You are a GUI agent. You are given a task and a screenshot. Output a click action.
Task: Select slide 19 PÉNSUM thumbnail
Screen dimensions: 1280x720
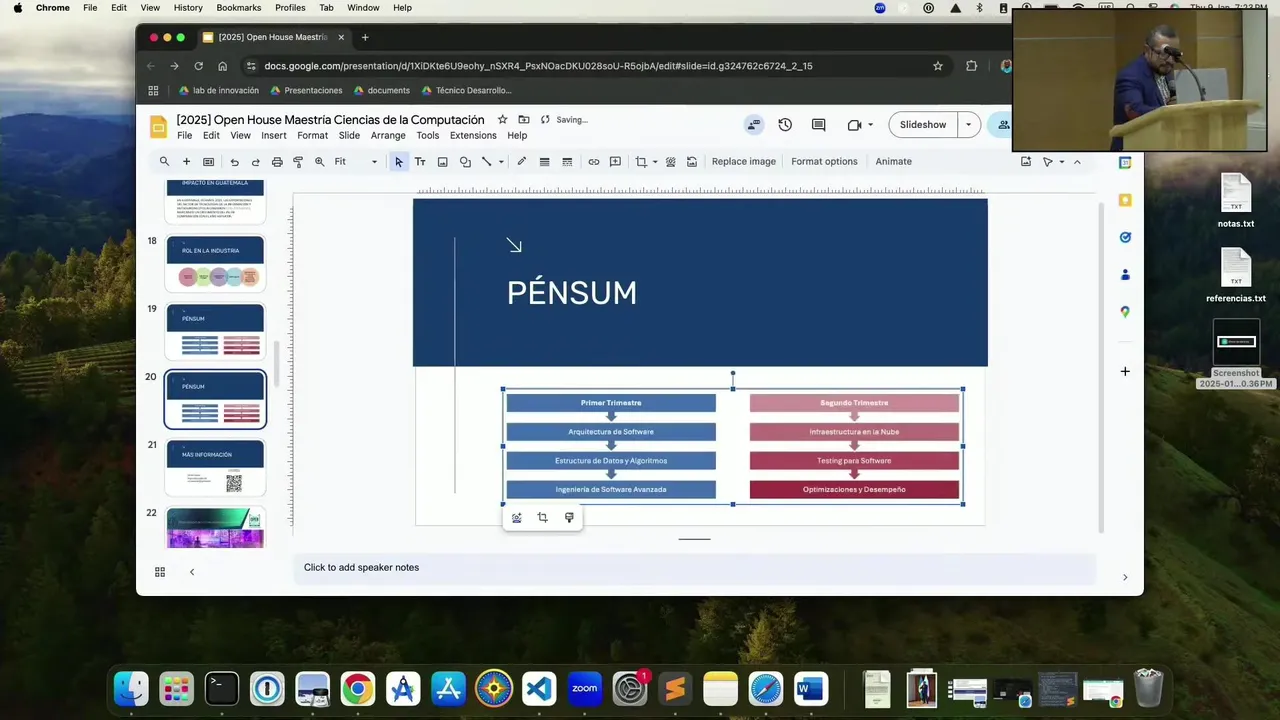coord(215,331)
